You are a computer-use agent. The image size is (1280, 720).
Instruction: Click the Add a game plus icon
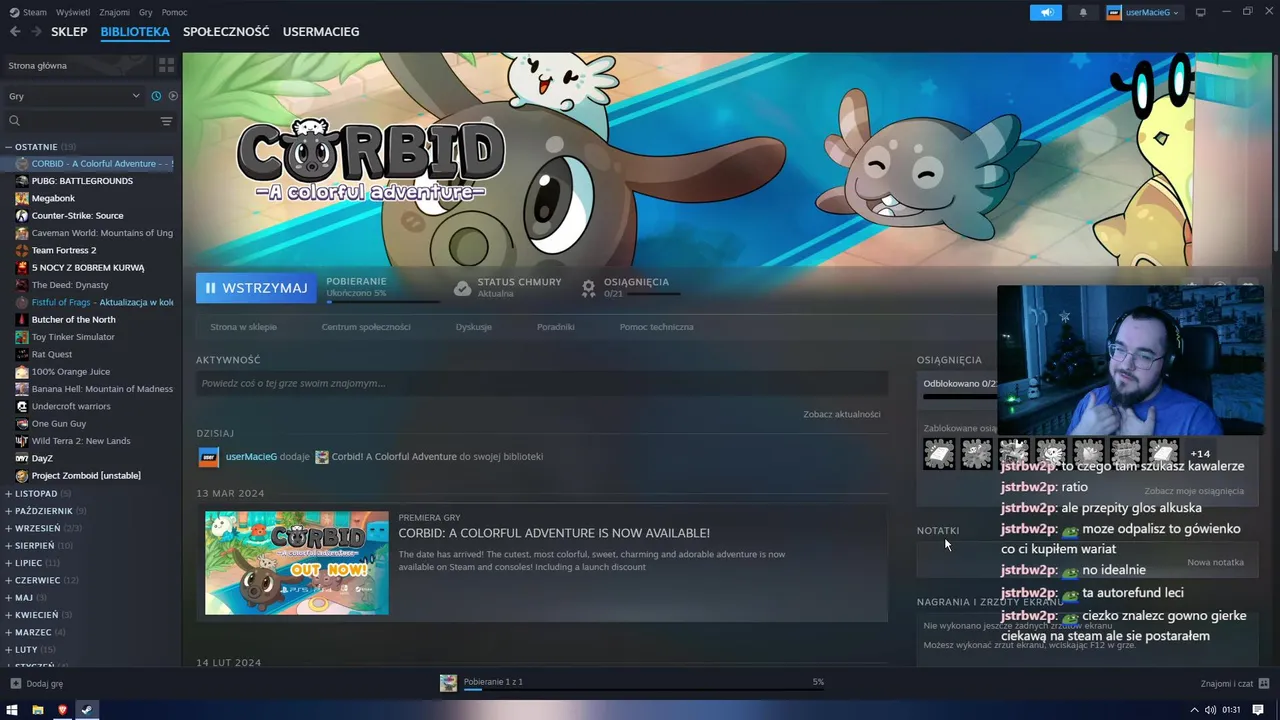pyautogui.click(x=15, y=684)
